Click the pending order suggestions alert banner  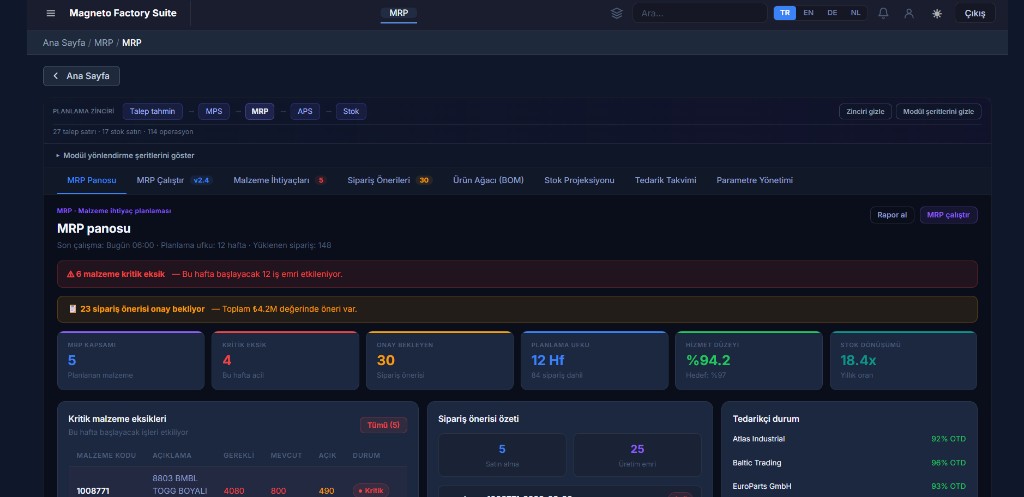coord(517,309)
